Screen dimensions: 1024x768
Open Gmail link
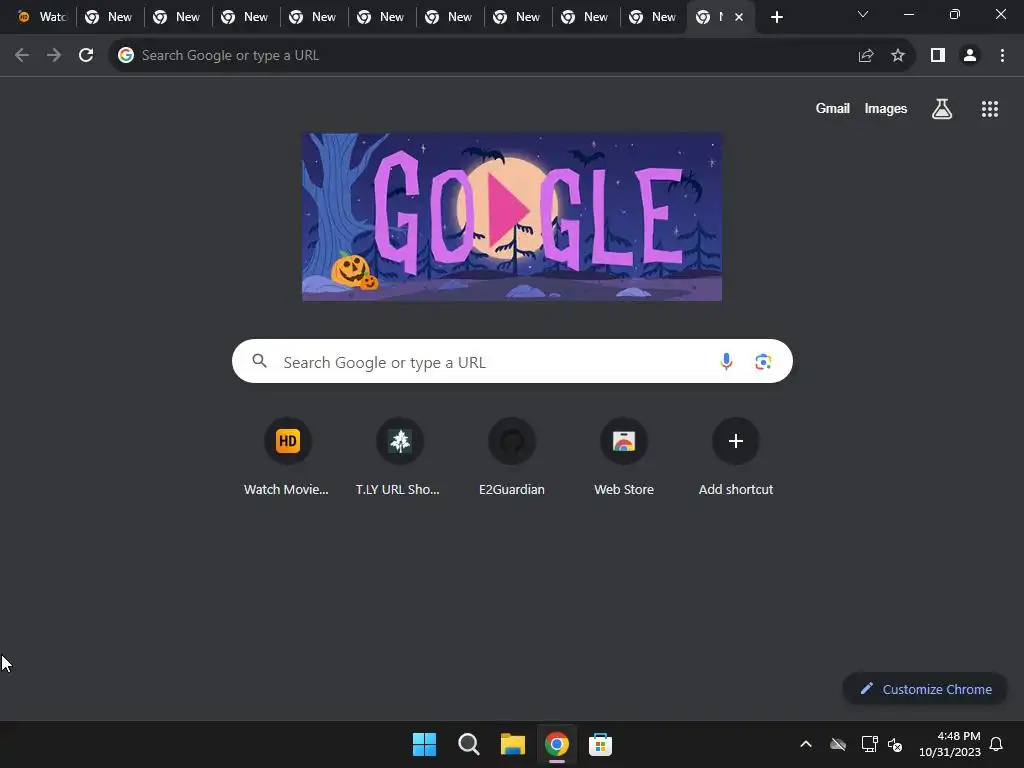click(x=833, y=109)
